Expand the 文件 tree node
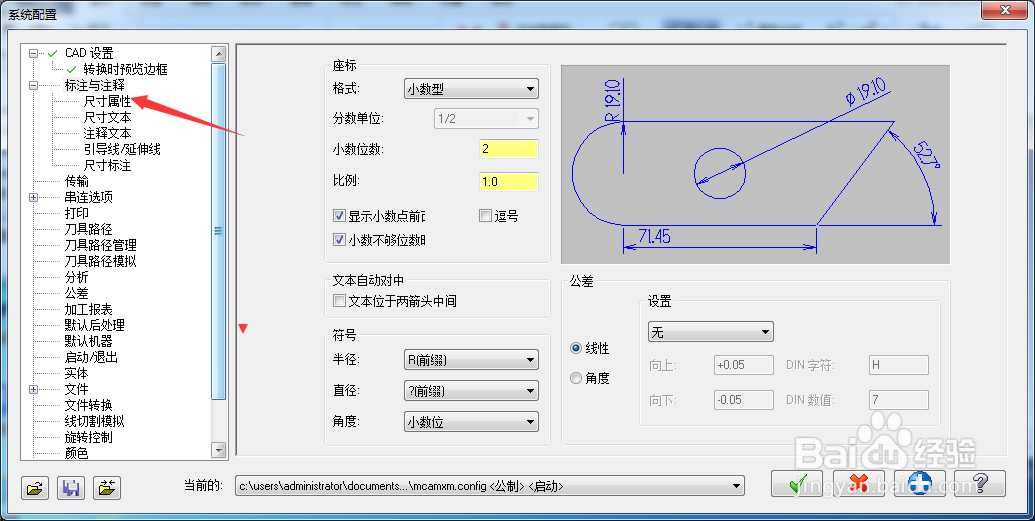This screenshot has height=521, width=1035. point(34,390)
